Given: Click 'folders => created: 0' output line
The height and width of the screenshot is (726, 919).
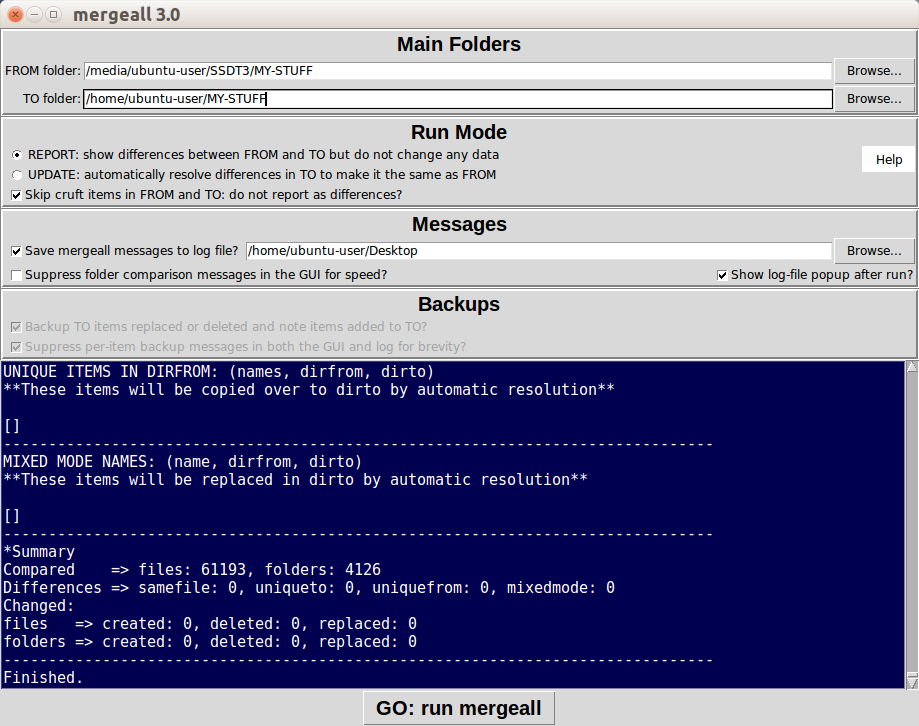Looking at the screenshot, I should (x=210, y=642).
